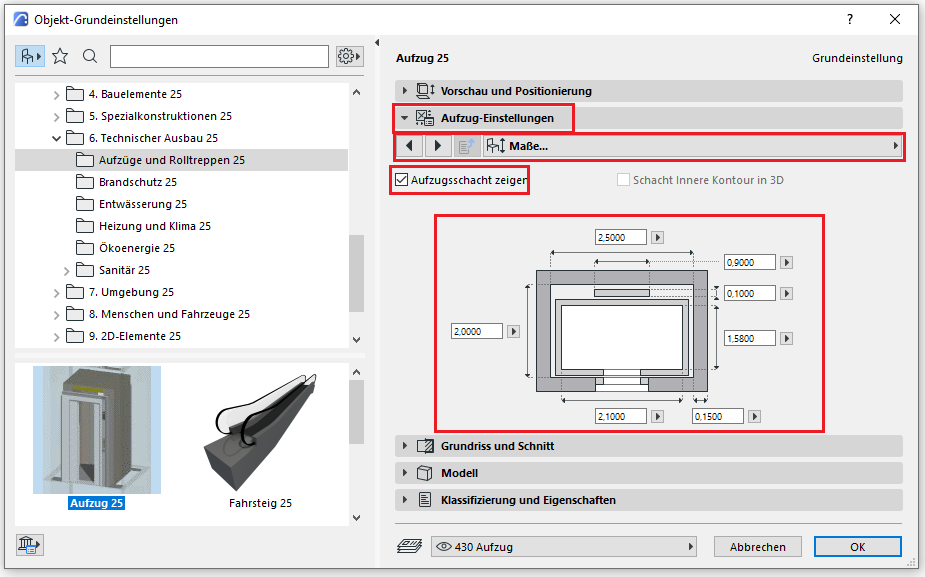Go to next settings page arrow

(x=437, y=146)
